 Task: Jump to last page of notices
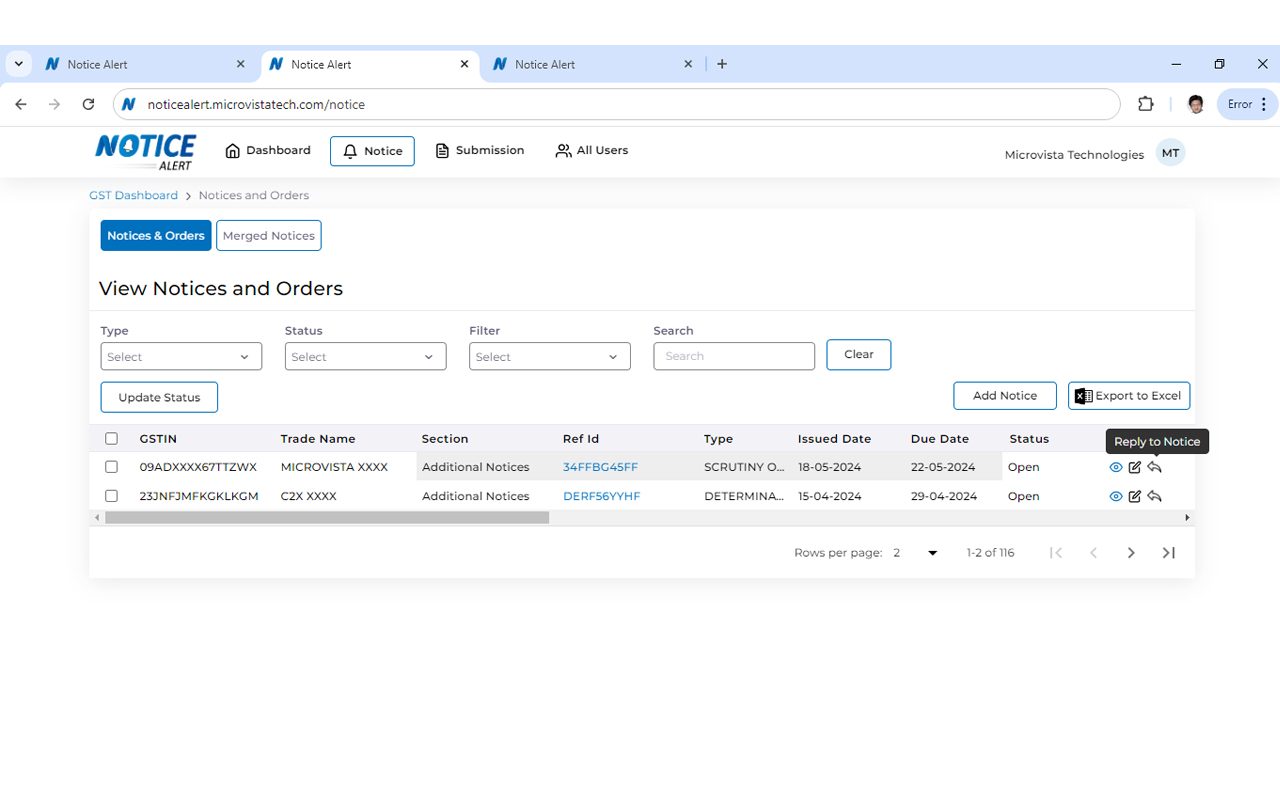1169,553
